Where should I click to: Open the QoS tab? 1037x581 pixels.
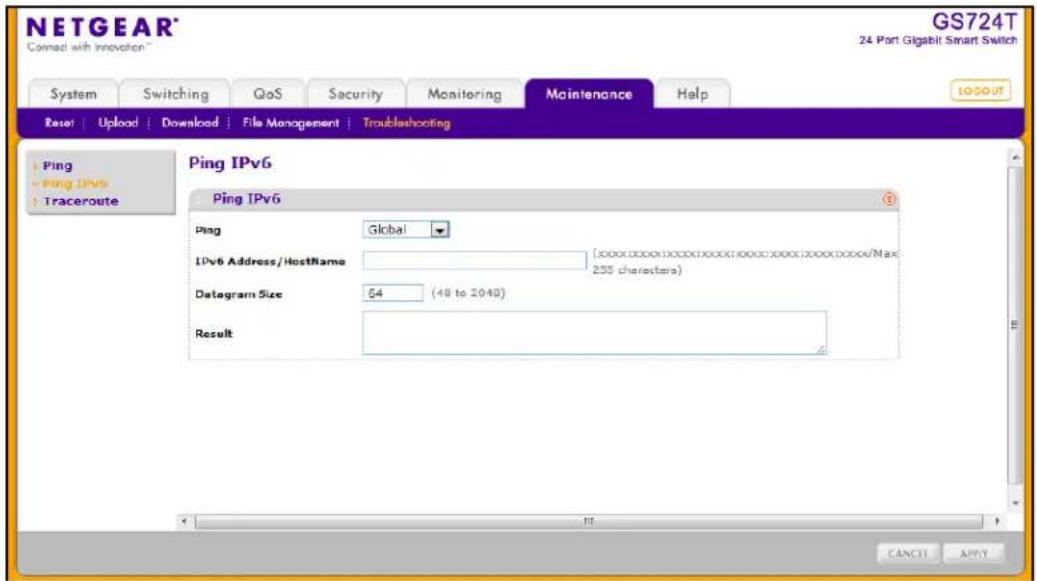pyautogui.click(x=268, y=94)
